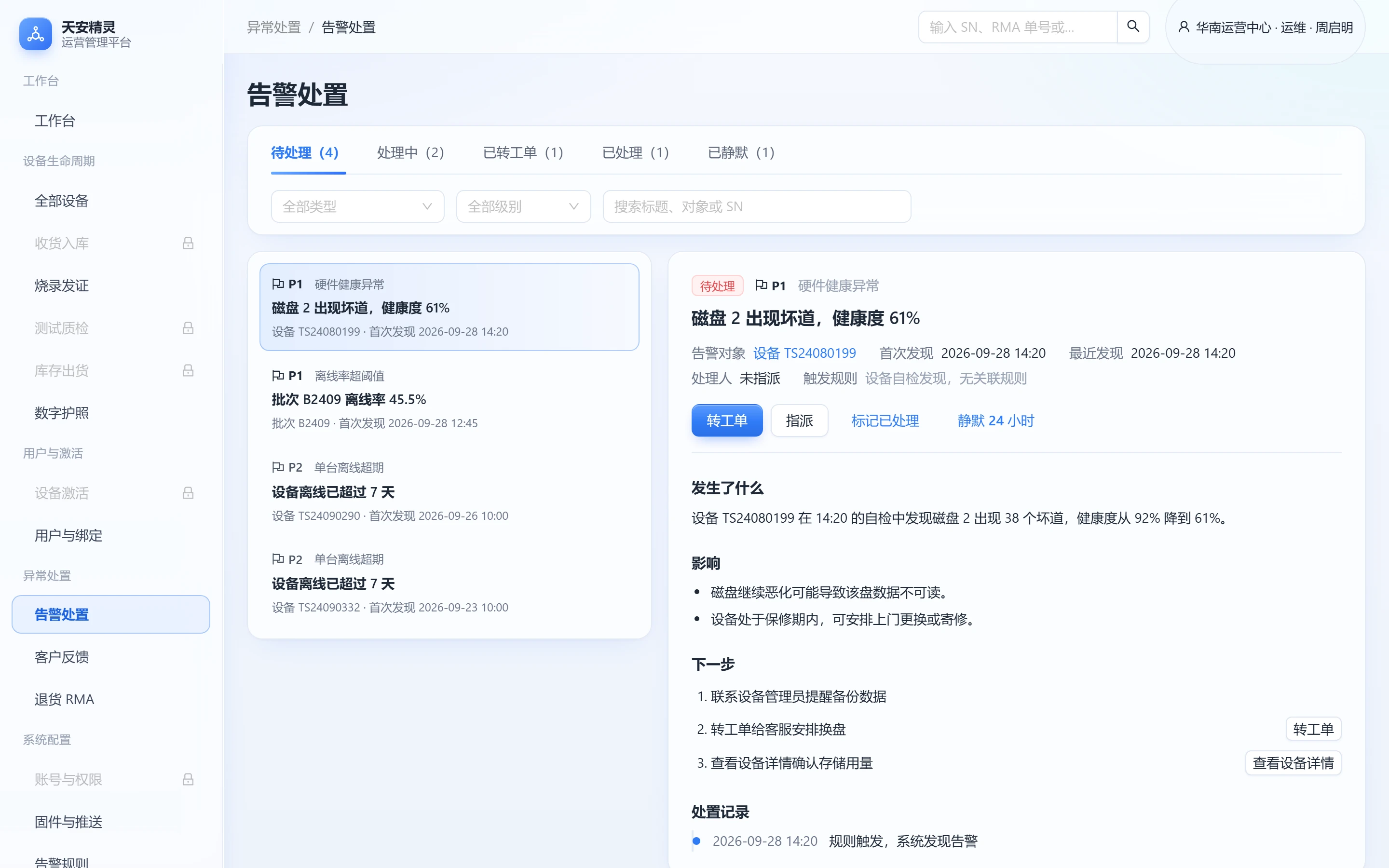Open 退货 RMA in the sidebar
The height and width of the screenshot is (868, 1389).
(111, 699)
